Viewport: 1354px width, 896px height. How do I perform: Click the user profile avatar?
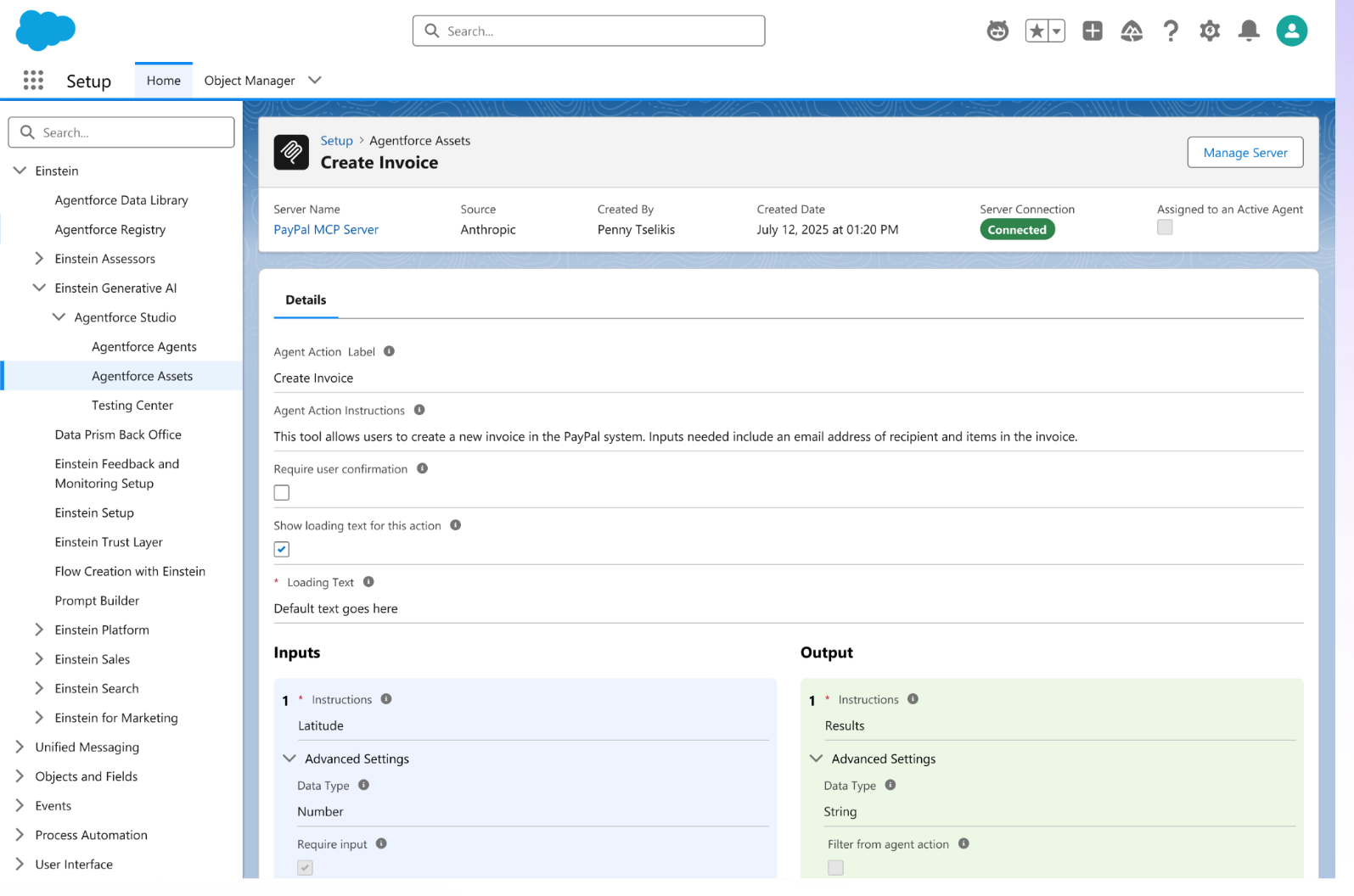(x=1291, y=31)
